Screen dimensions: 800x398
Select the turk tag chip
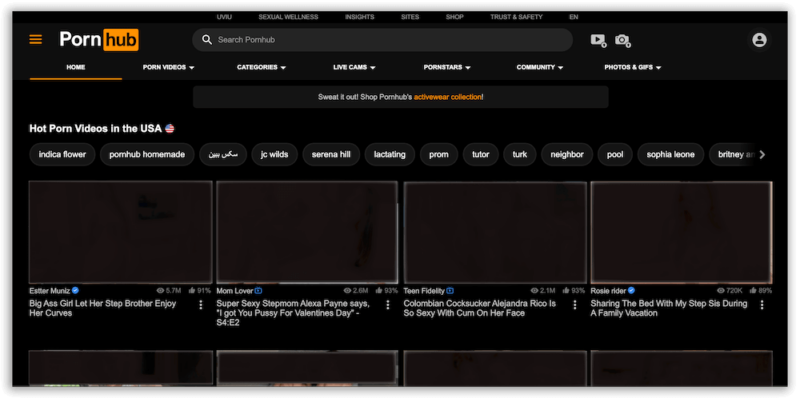pyautogui.click(x=520, y=155)
